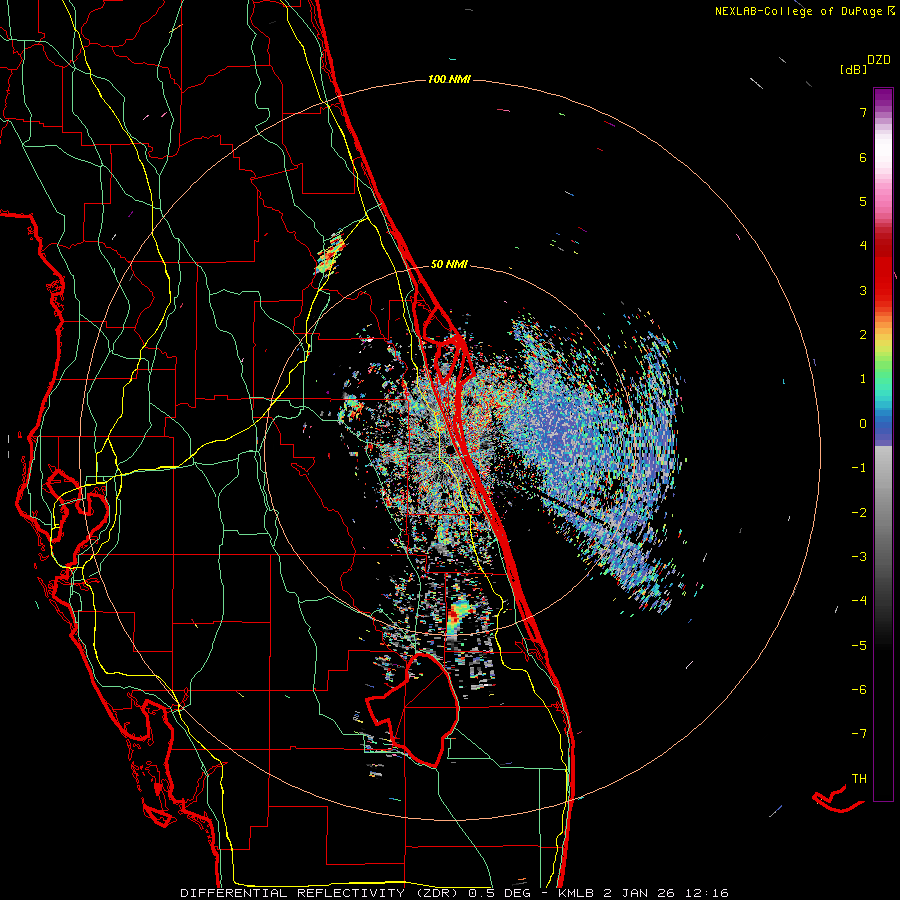This screenshot has width=900, height=900.
Task: Click the -4 value on the scale
Action: pos(859,601)
